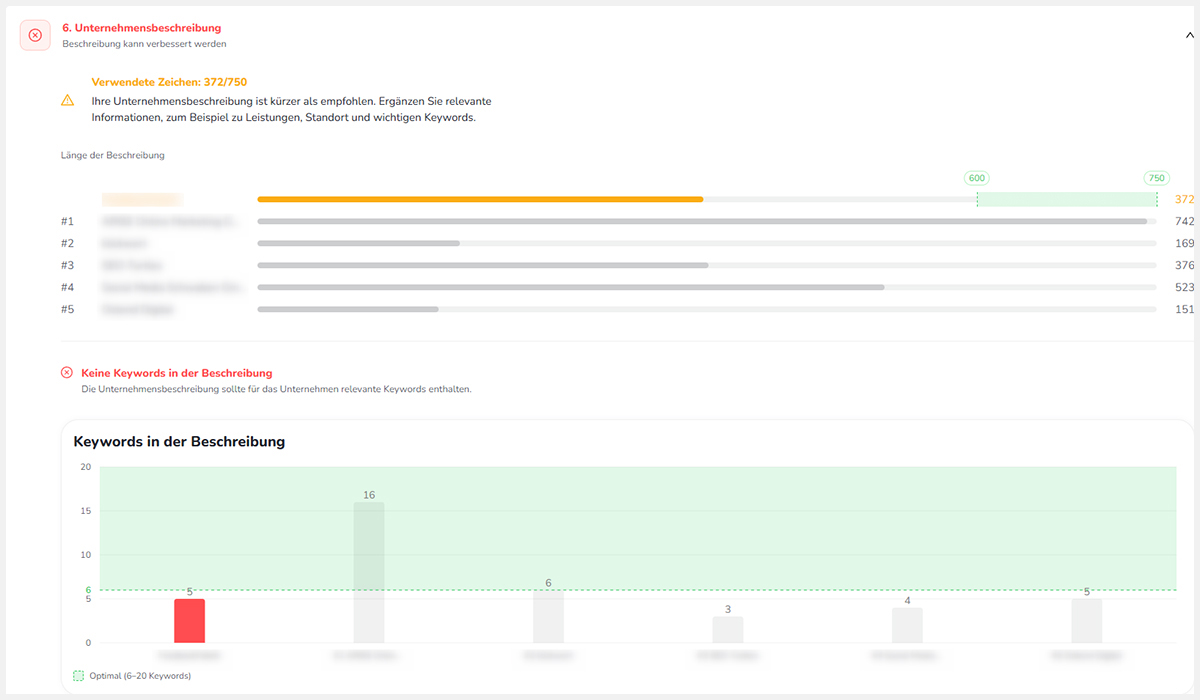Click competitor #4 length bar with 523
This screenshot has height=700, width=1200.
(x=571, y=287)
